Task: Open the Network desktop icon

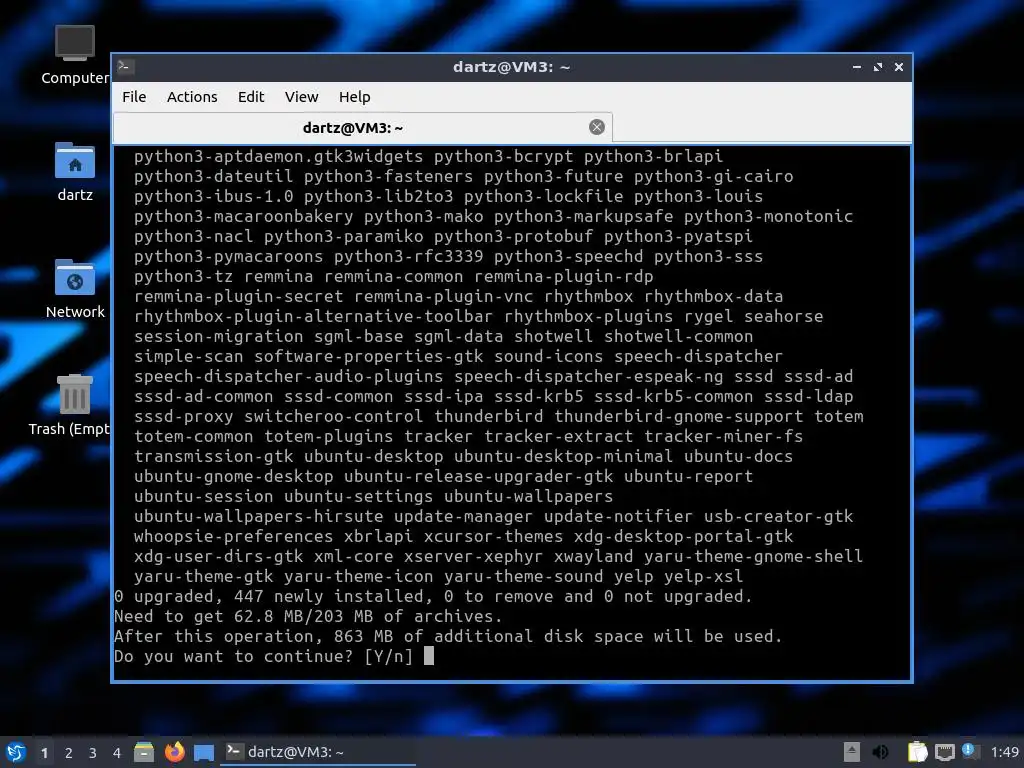Action: [x=74, y=289]
